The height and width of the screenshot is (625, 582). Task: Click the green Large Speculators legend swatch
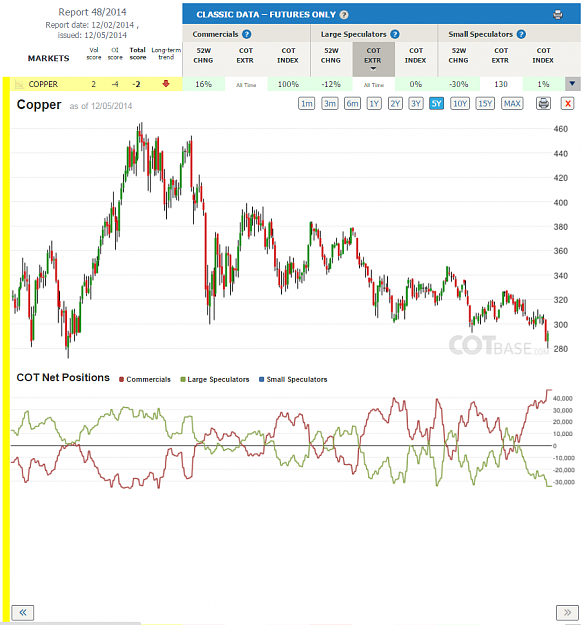point(183,379)
